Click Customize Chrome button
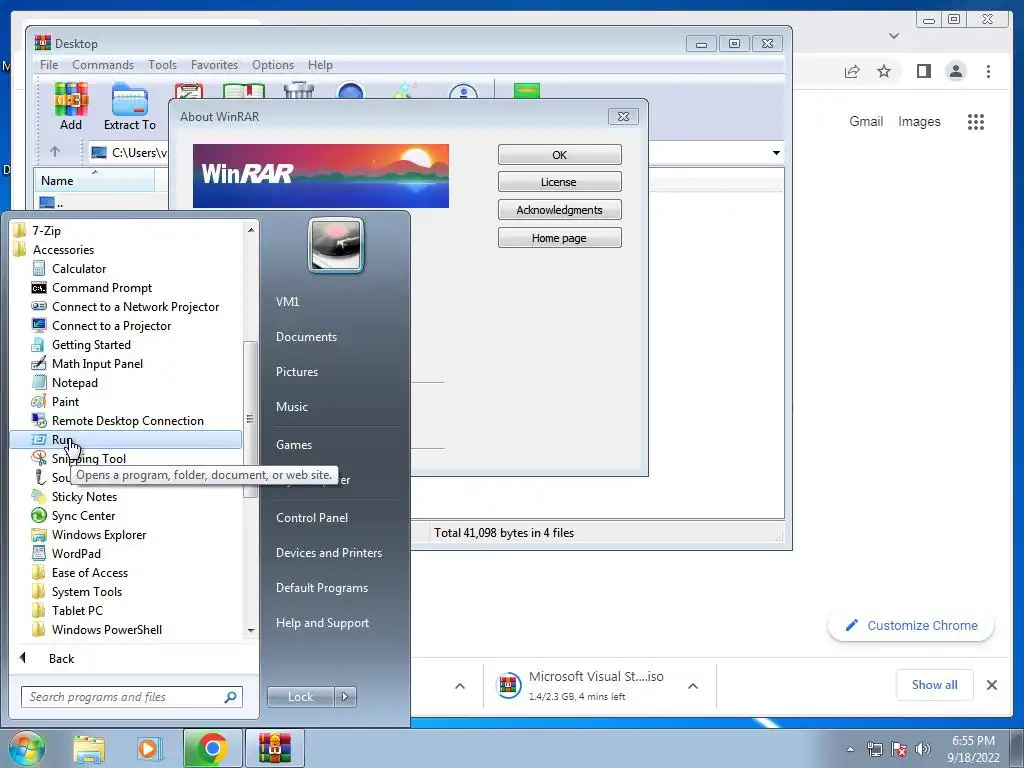1024x768 pixels. [x=911, y=626]
